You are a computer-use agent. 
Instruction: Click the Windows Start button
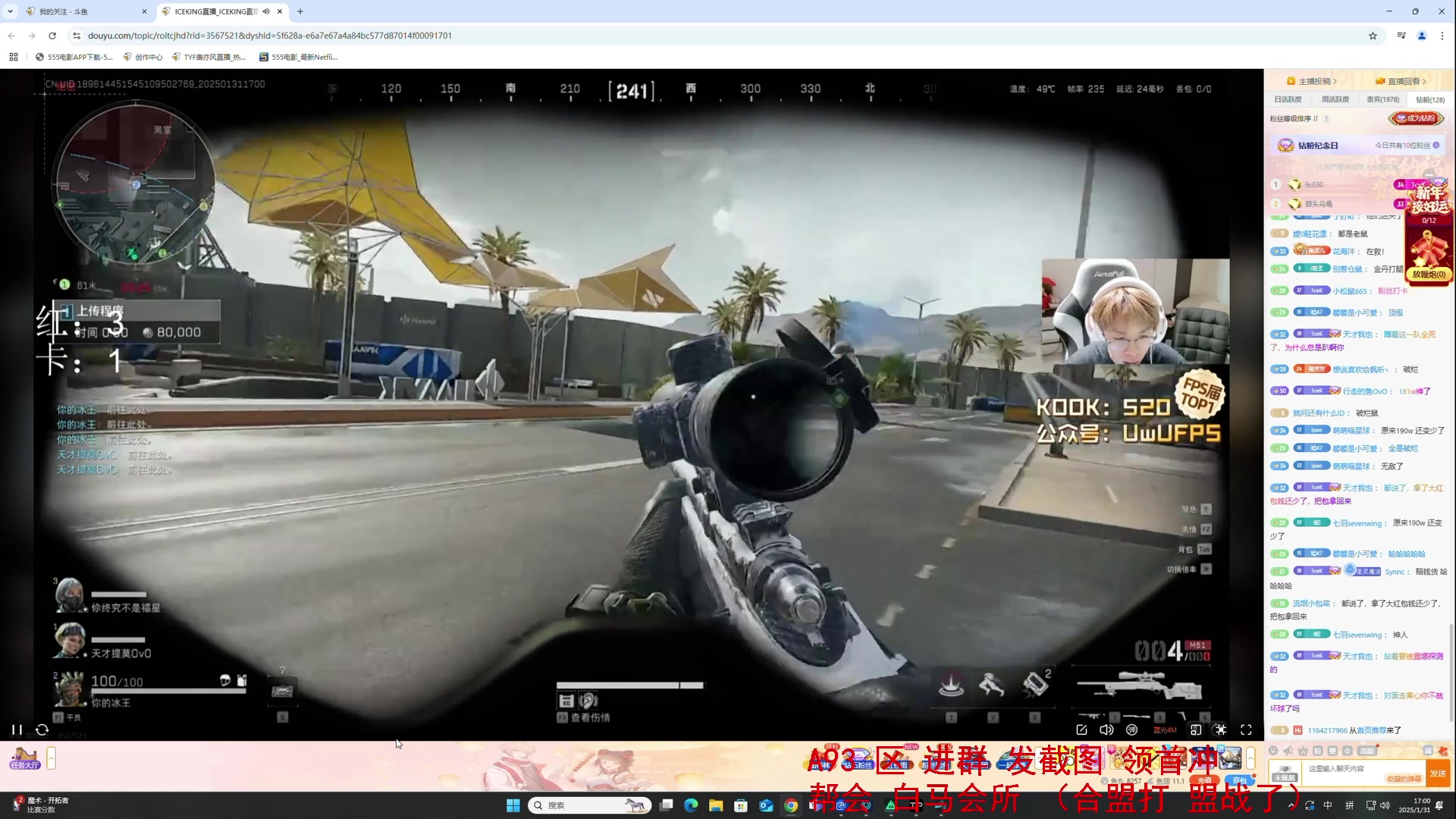pos(513,805)
